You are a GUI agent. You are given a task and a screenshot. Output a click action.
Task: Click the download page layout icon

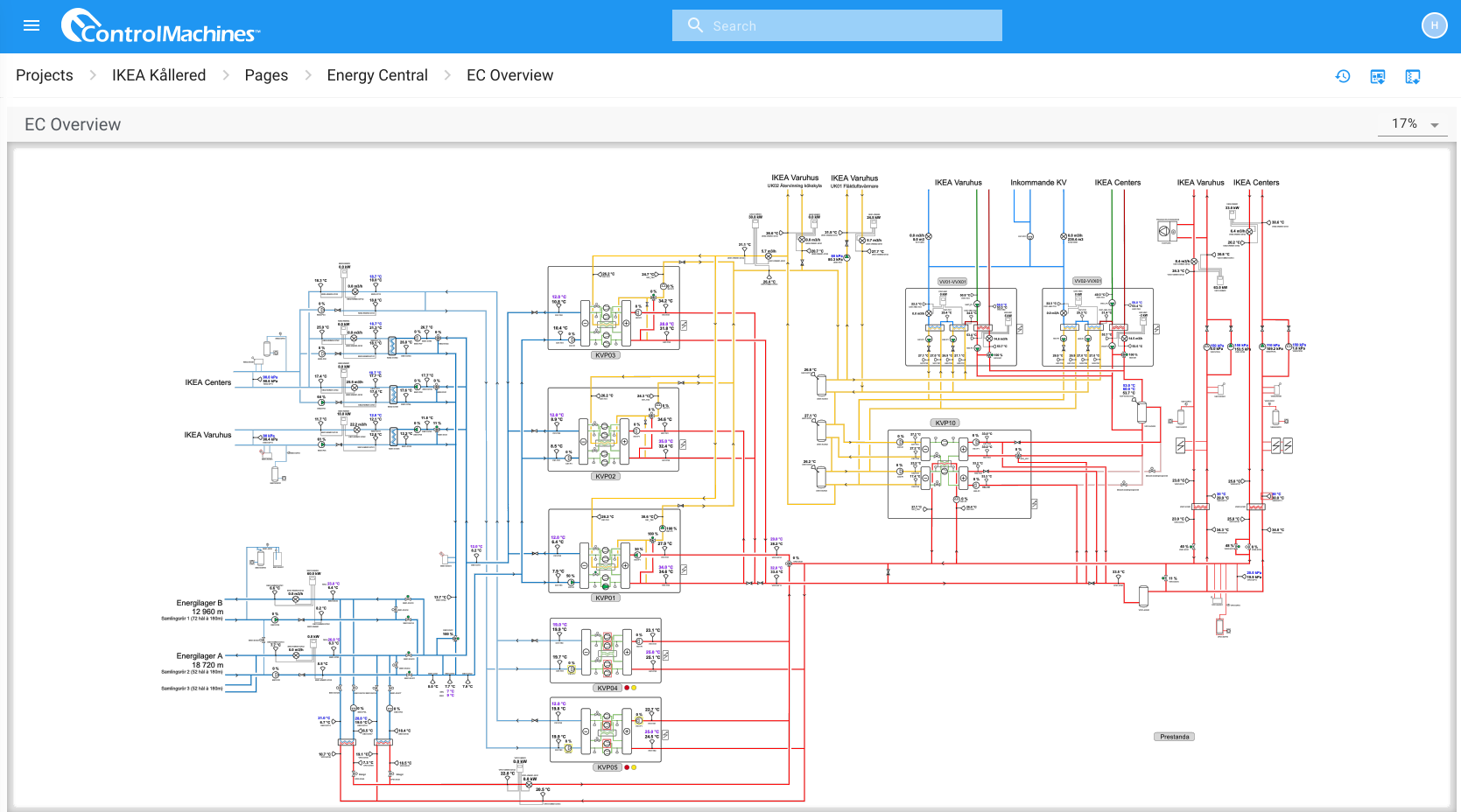point(1378,76)
